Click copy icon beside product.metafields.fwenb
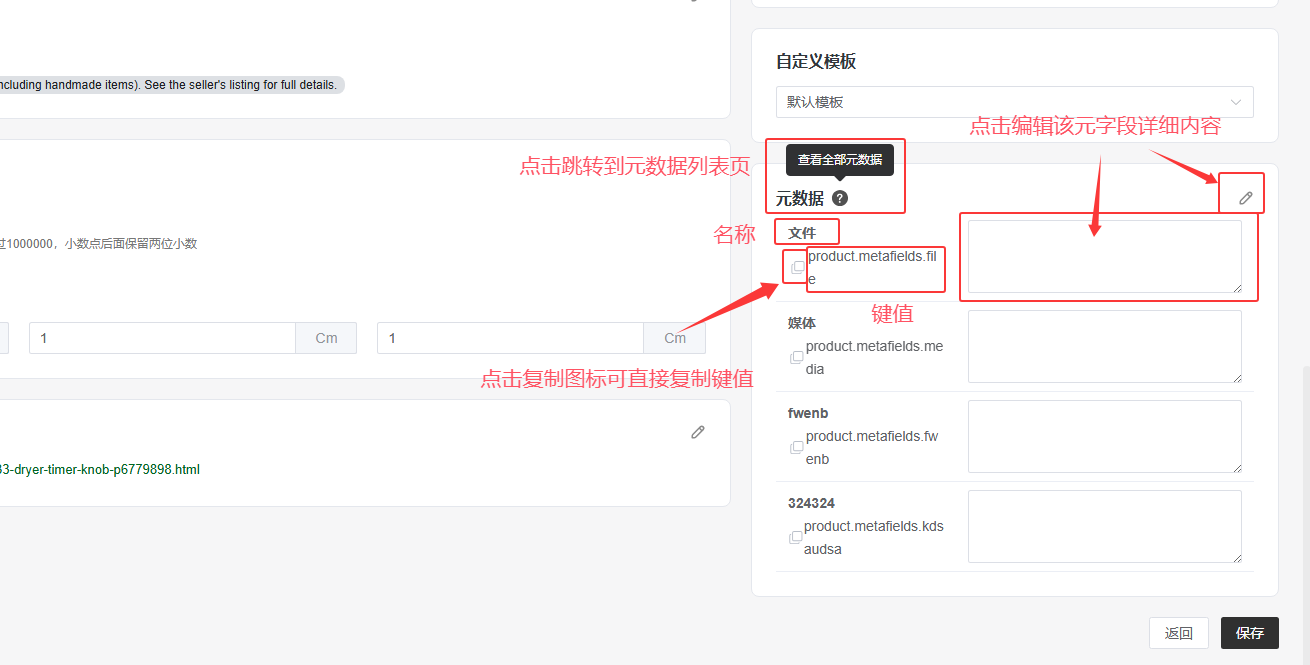 796,447
